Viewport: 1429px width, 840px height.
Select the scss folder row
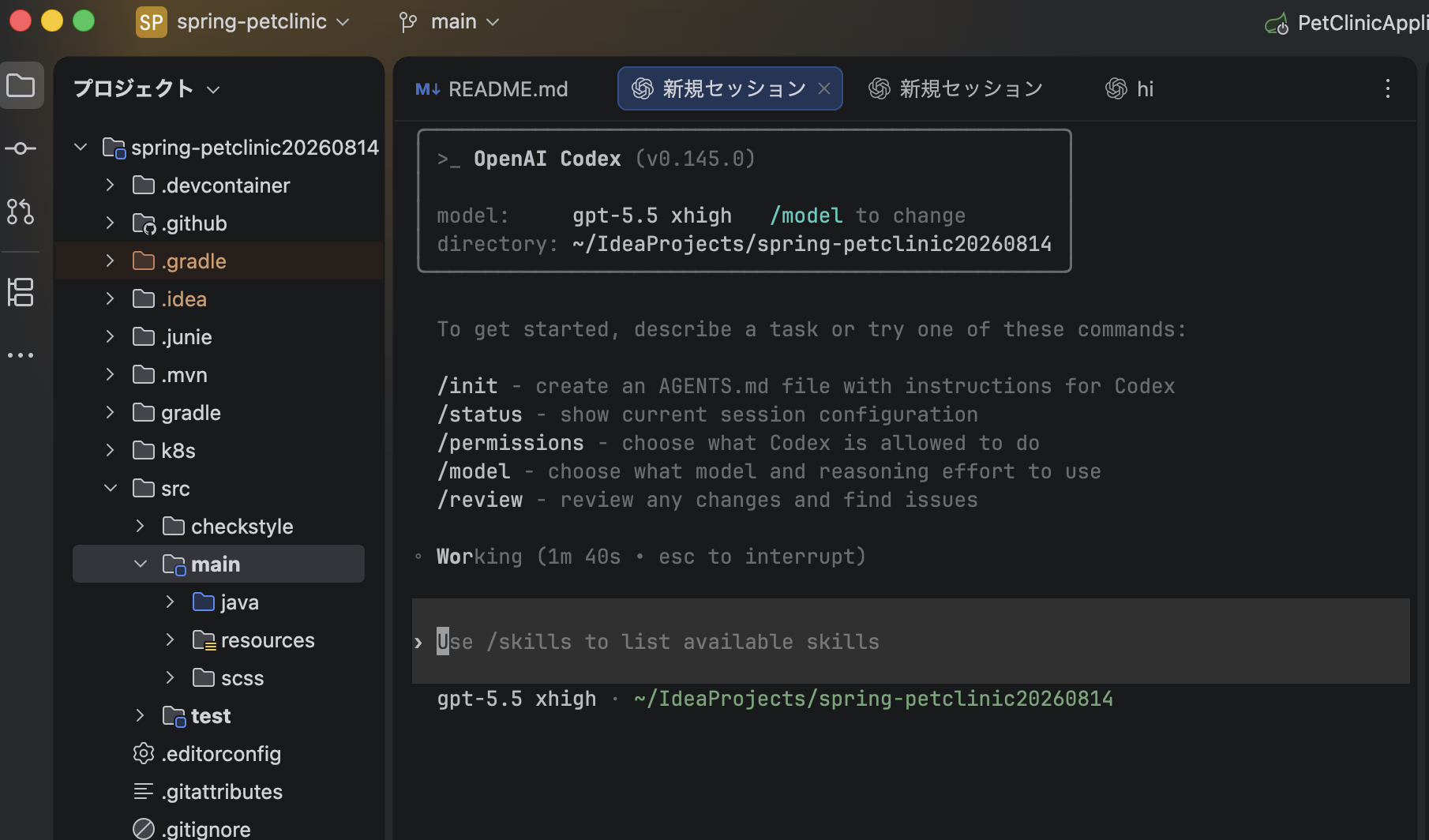pos(219,677)
